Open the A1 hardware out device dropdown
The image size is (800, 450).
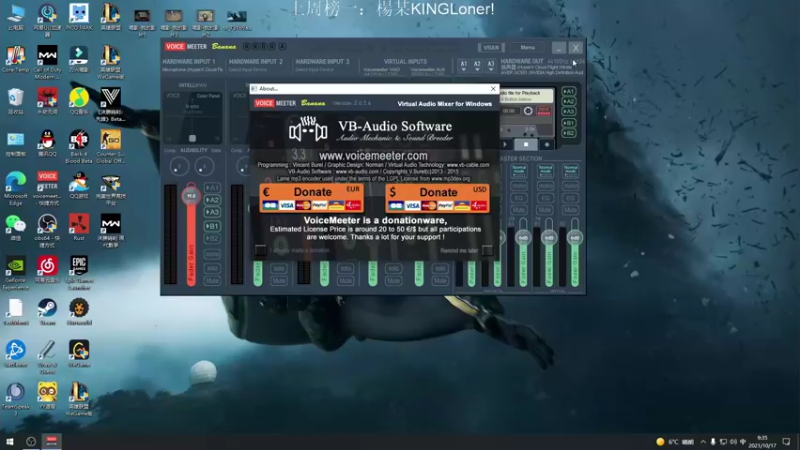click(463, 65)
